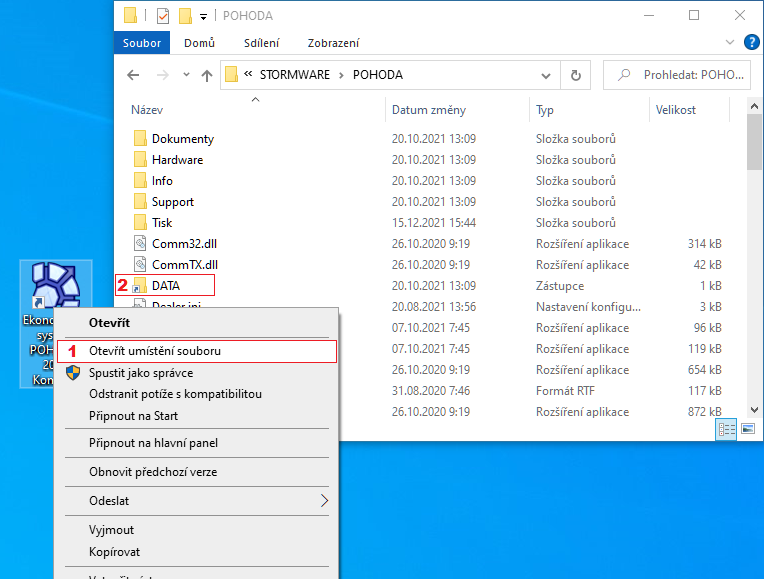
Task: Open the POHODA desktop shortcut icon
Action: point(56,285)
